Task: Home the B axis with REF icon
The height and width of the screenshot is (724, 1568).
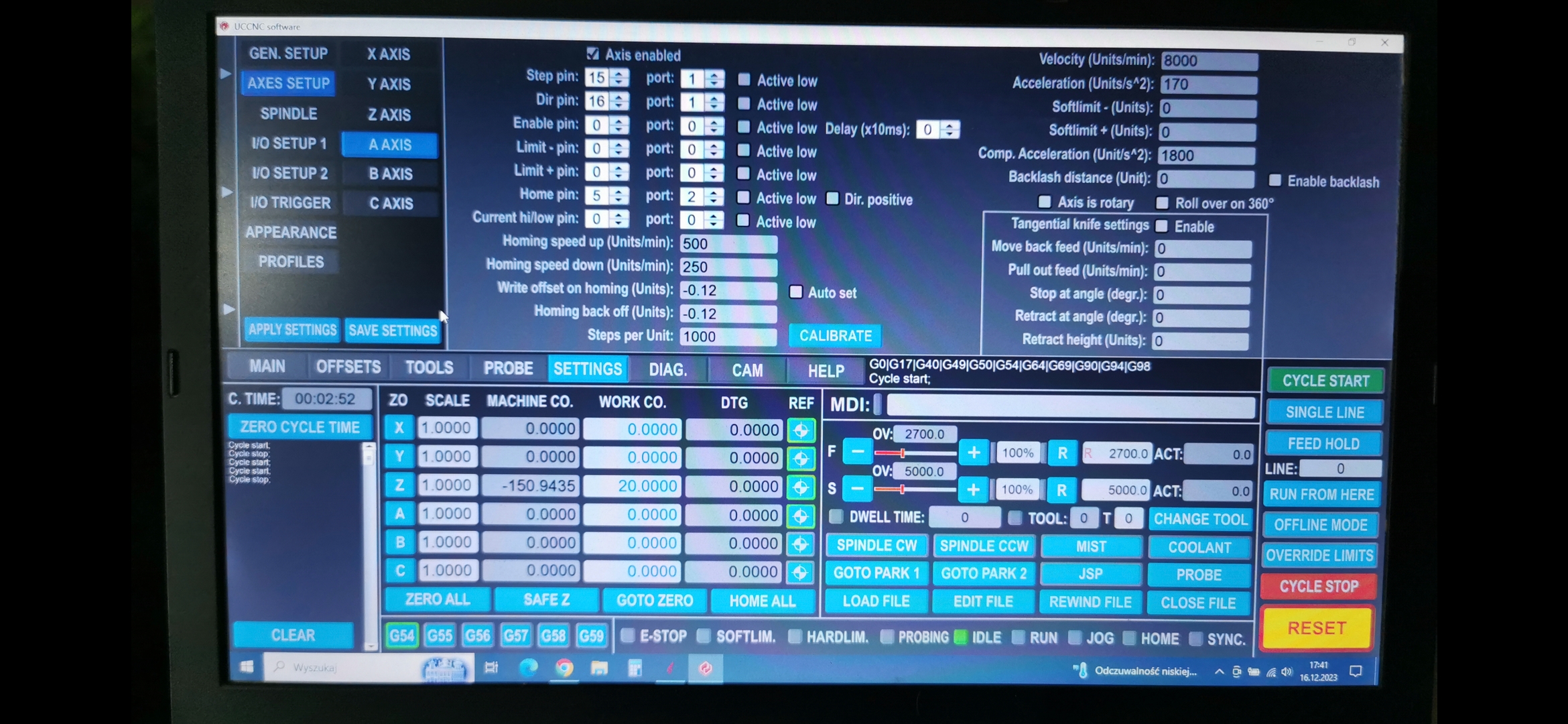Action: (x=800, y=544)
